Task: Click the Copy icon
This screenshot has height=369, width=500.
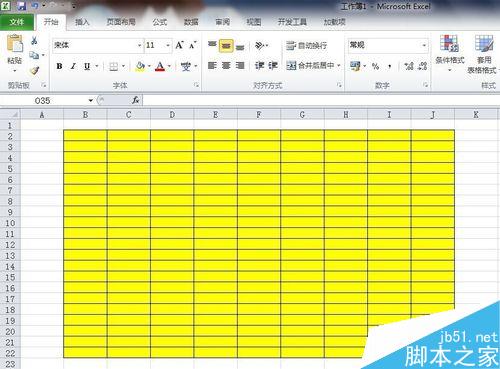Action: click(x=34, y=55)
